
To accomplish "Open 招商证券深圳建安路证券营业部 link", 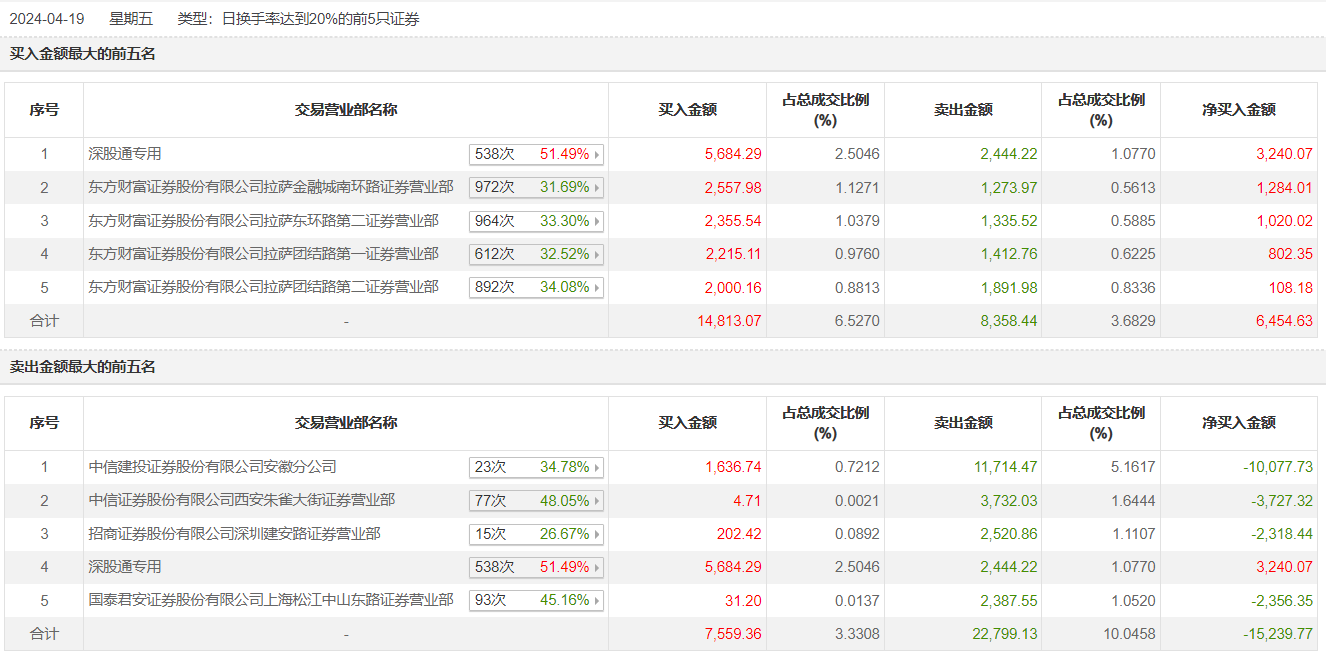I will [x=234, y=534].
